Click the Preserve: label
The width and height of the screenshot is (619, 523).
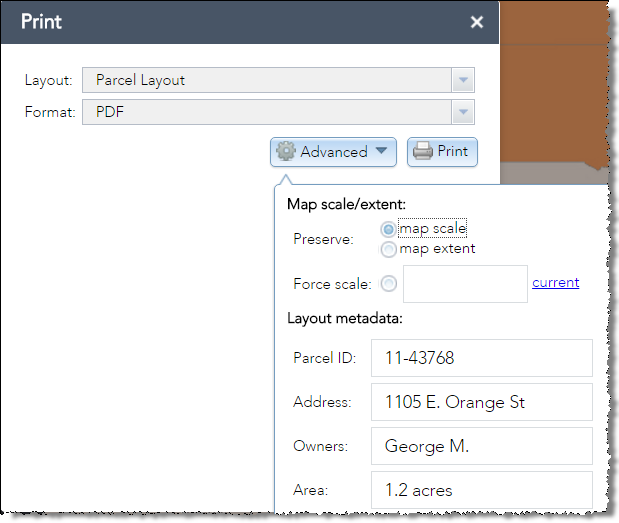323,239
